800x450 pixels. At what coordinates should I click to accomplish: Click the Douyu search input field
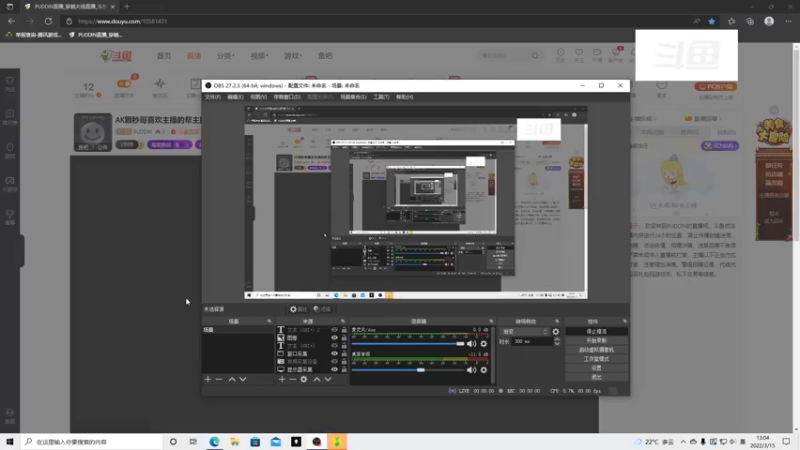click(504, 56)
